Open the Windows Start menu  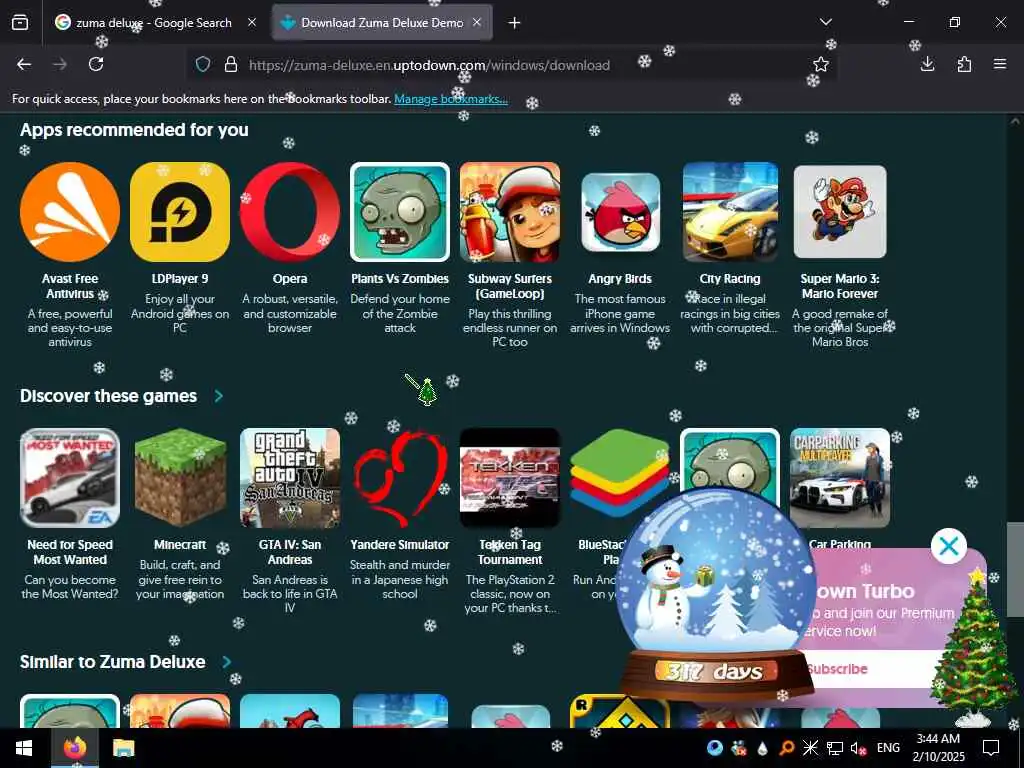[24, 748]
